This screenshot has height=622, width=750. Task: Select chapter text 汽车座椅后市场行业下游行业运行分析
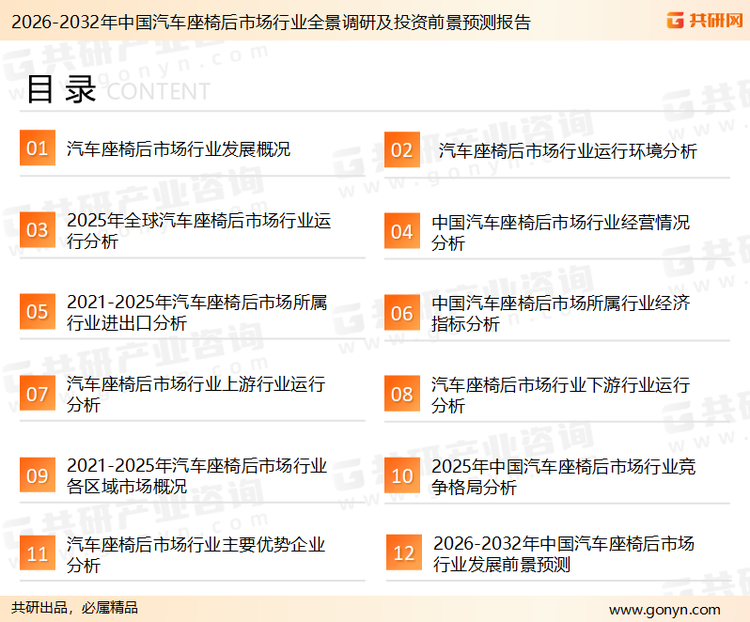pos(561,395)
